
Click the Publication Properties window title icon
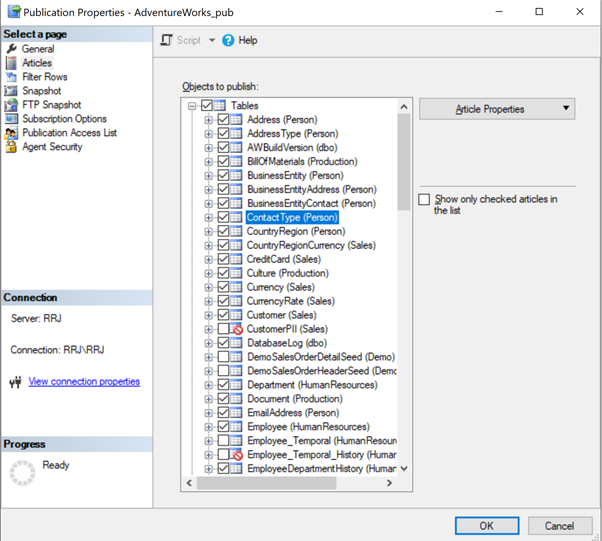[14, 12]
